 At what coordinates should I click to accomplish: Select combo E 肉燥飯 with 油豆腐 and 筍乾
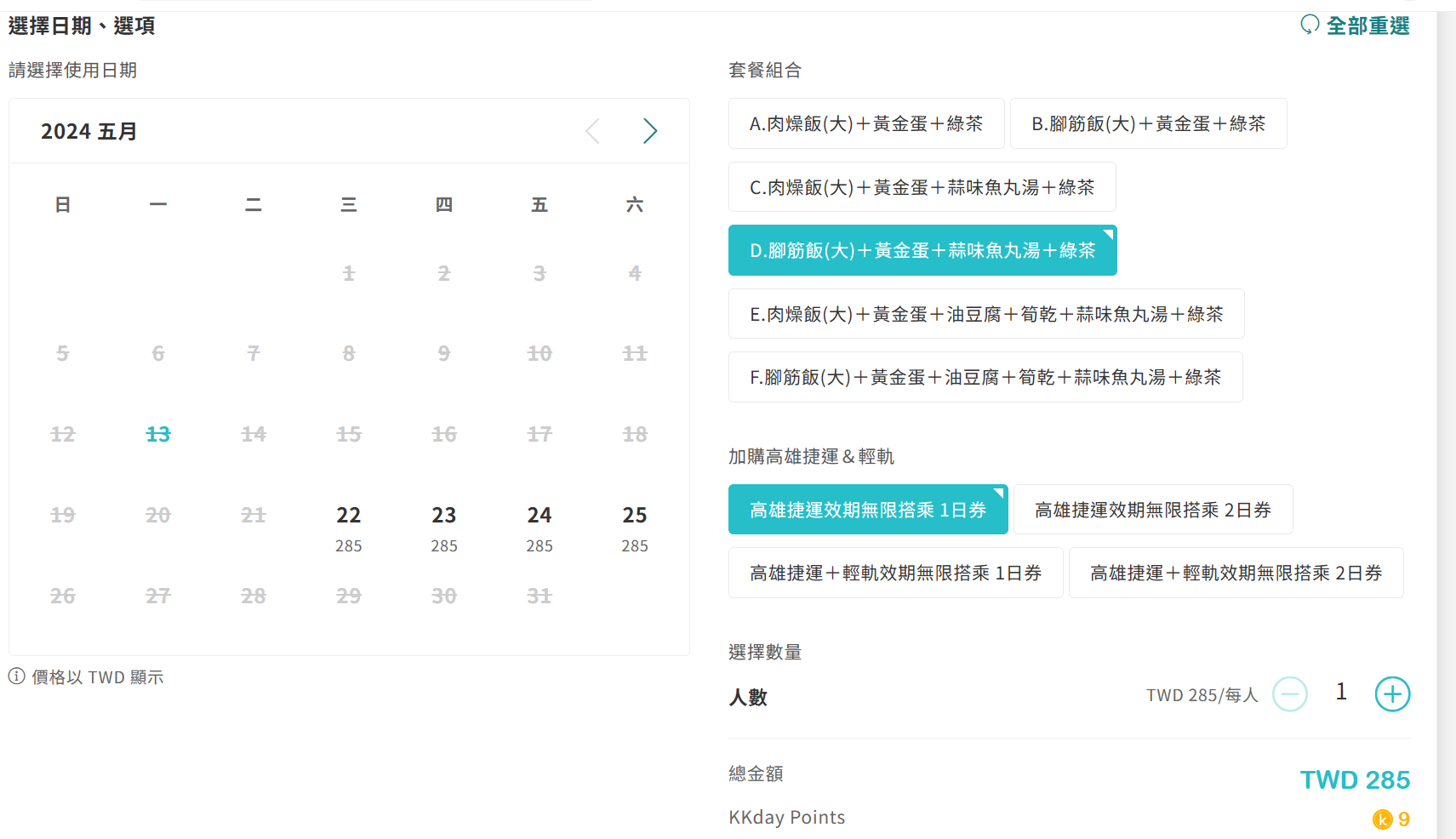pyautogui.click(x=986, y=314)
